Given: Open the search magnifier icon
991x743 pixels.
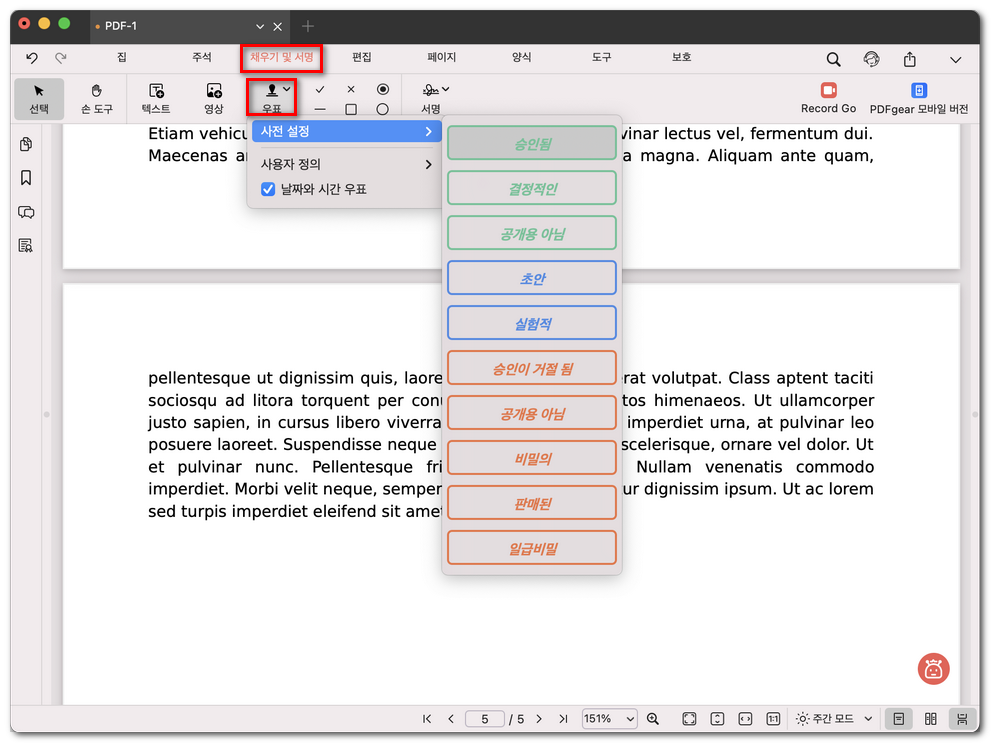Looking at the screenshot, I should point(833,59).
